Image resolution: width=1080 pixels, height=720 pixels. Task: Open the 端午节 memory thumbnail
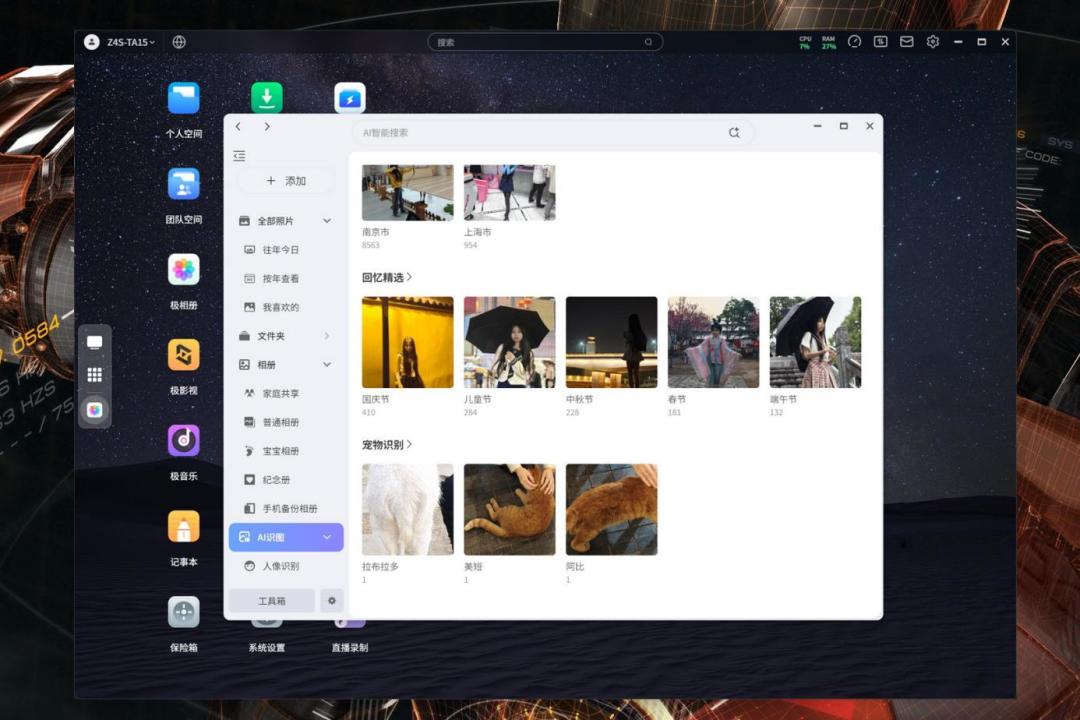coord(816,342)
